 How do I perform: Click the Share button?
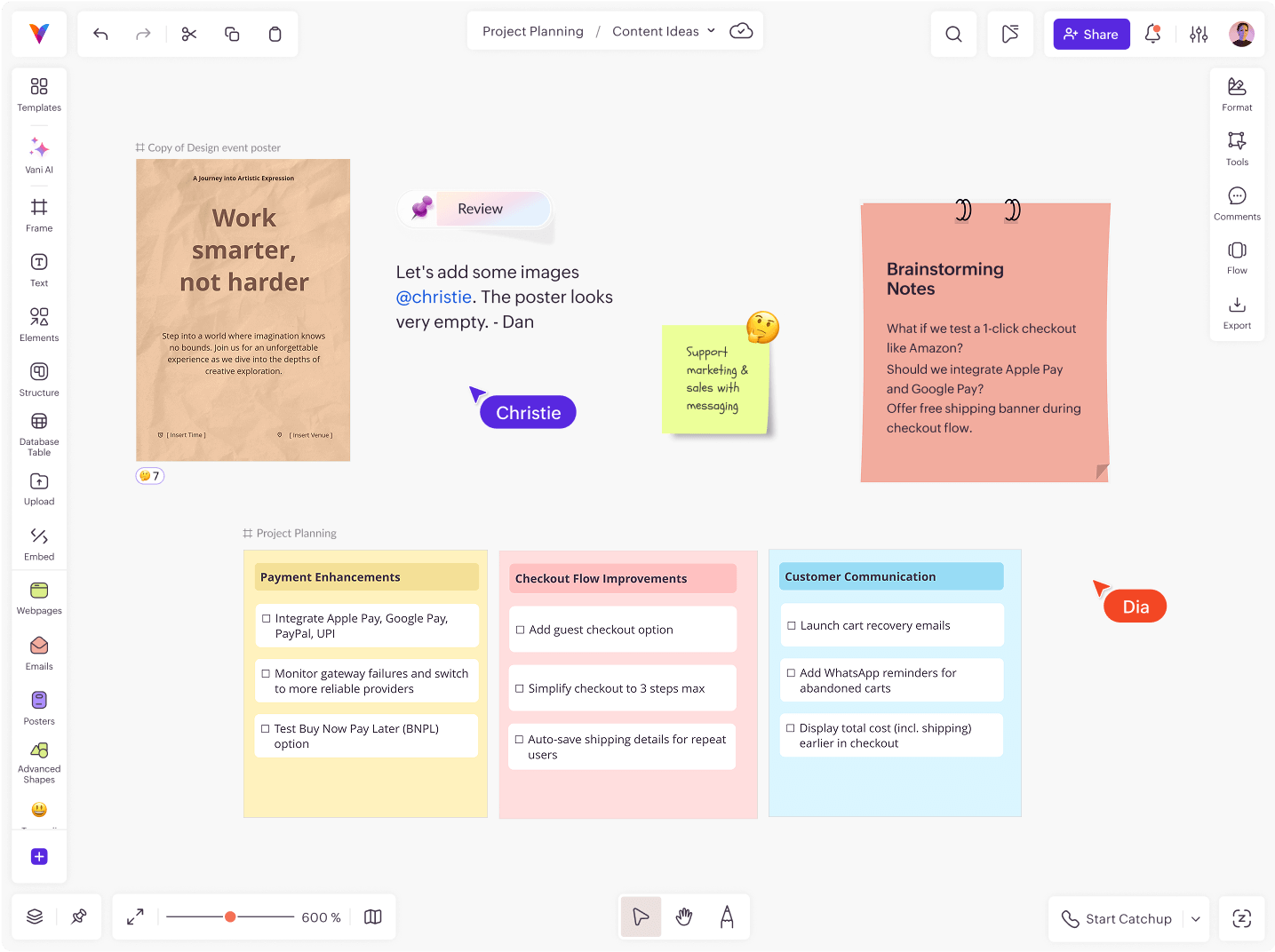tap(1091, 34)
